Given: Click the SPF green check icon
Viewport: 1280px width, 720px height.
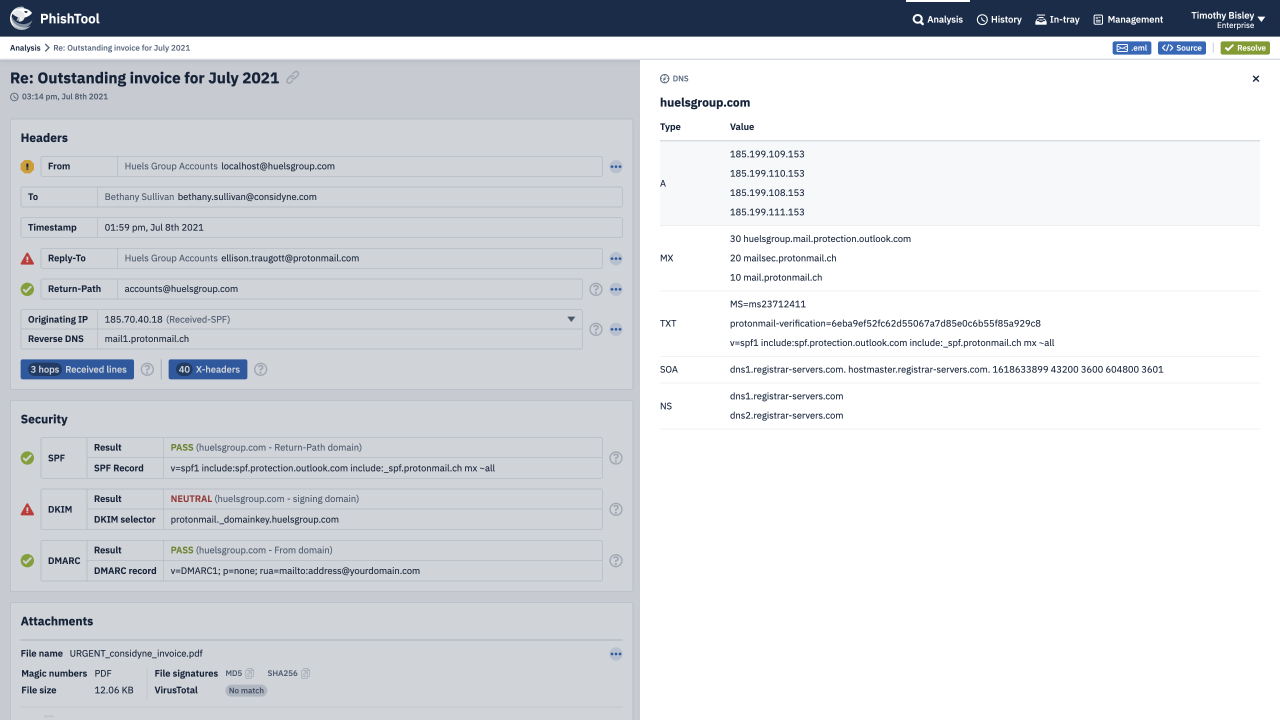Looking at the screenshot, I should pyautogui.click(x=27, y=458).
